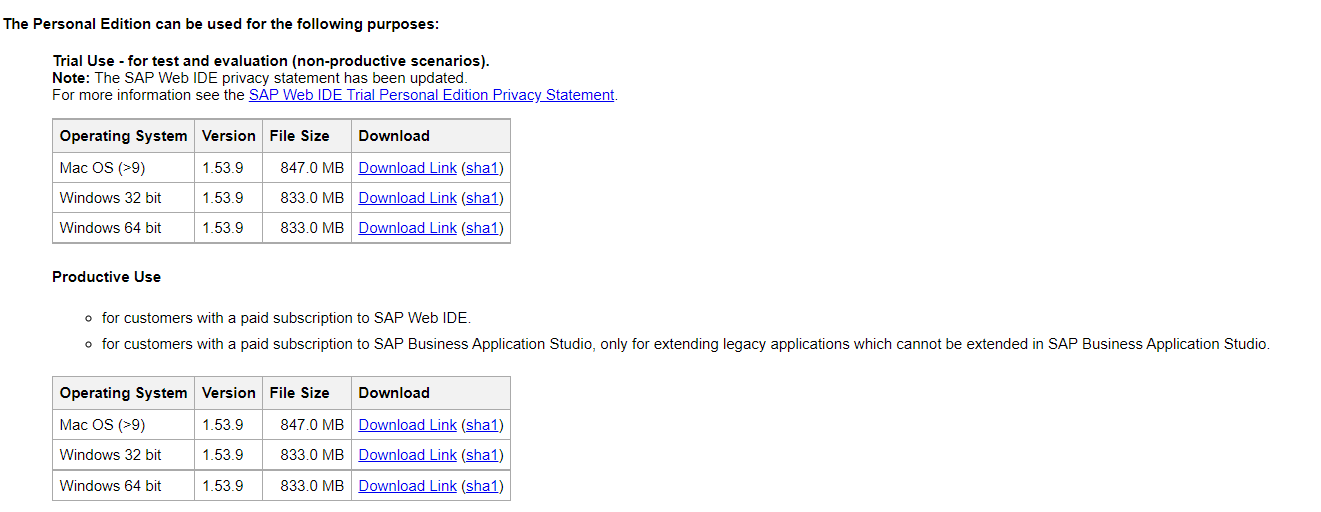Viewport: 1321px width, 512px height.
Task: Click the privacy statement updated note
Action: coord(260,78)
